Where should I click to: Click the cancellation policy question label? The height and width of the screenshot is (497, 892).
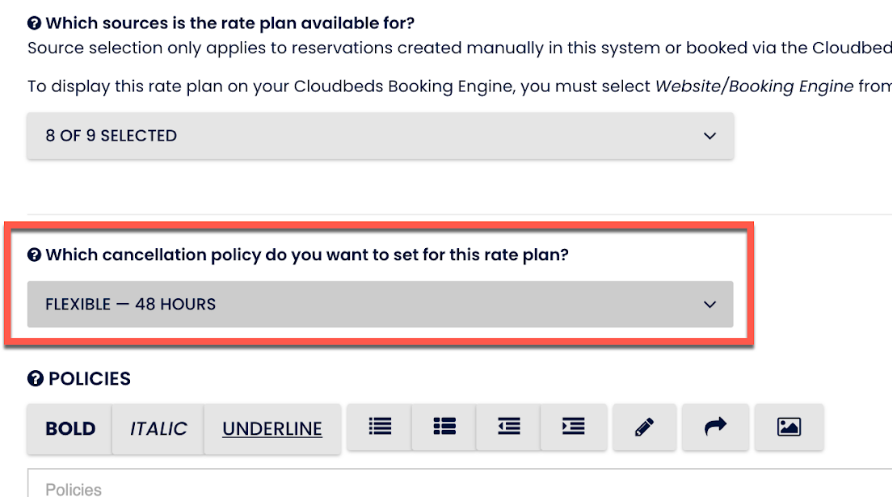pos(307,255)
